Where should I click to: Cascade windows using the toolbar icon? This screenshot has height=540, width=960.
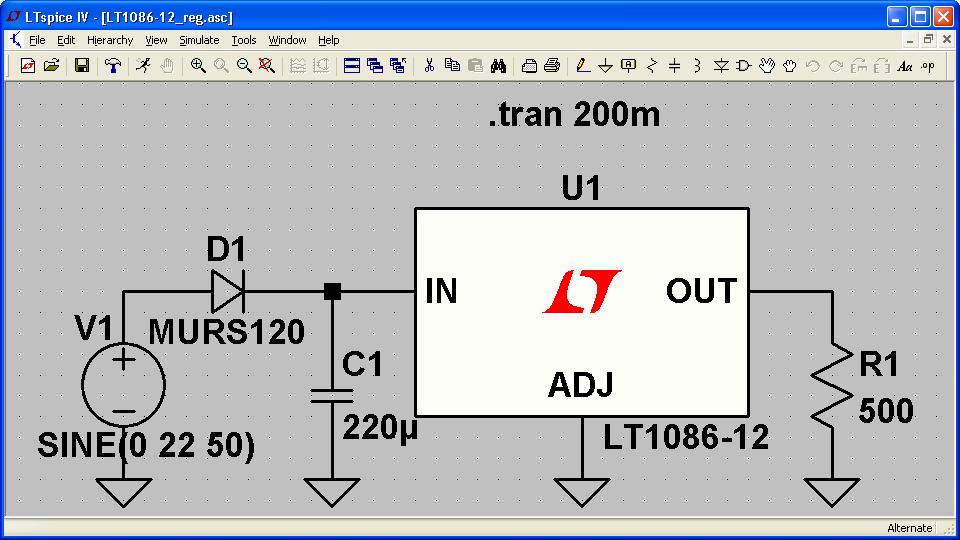point(375,66)
